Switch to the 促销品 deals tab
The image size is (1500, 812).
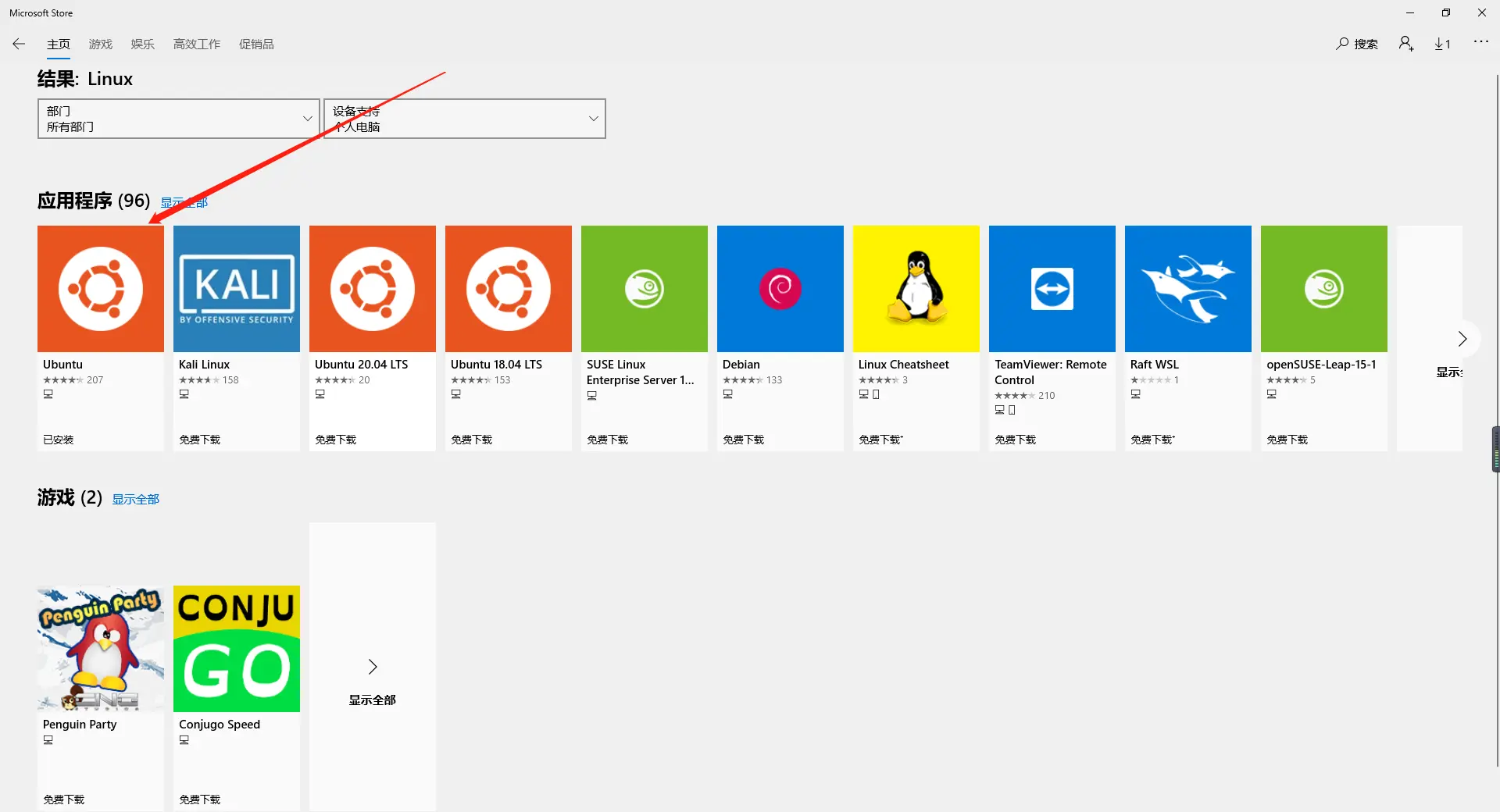(x=256, y=45)
